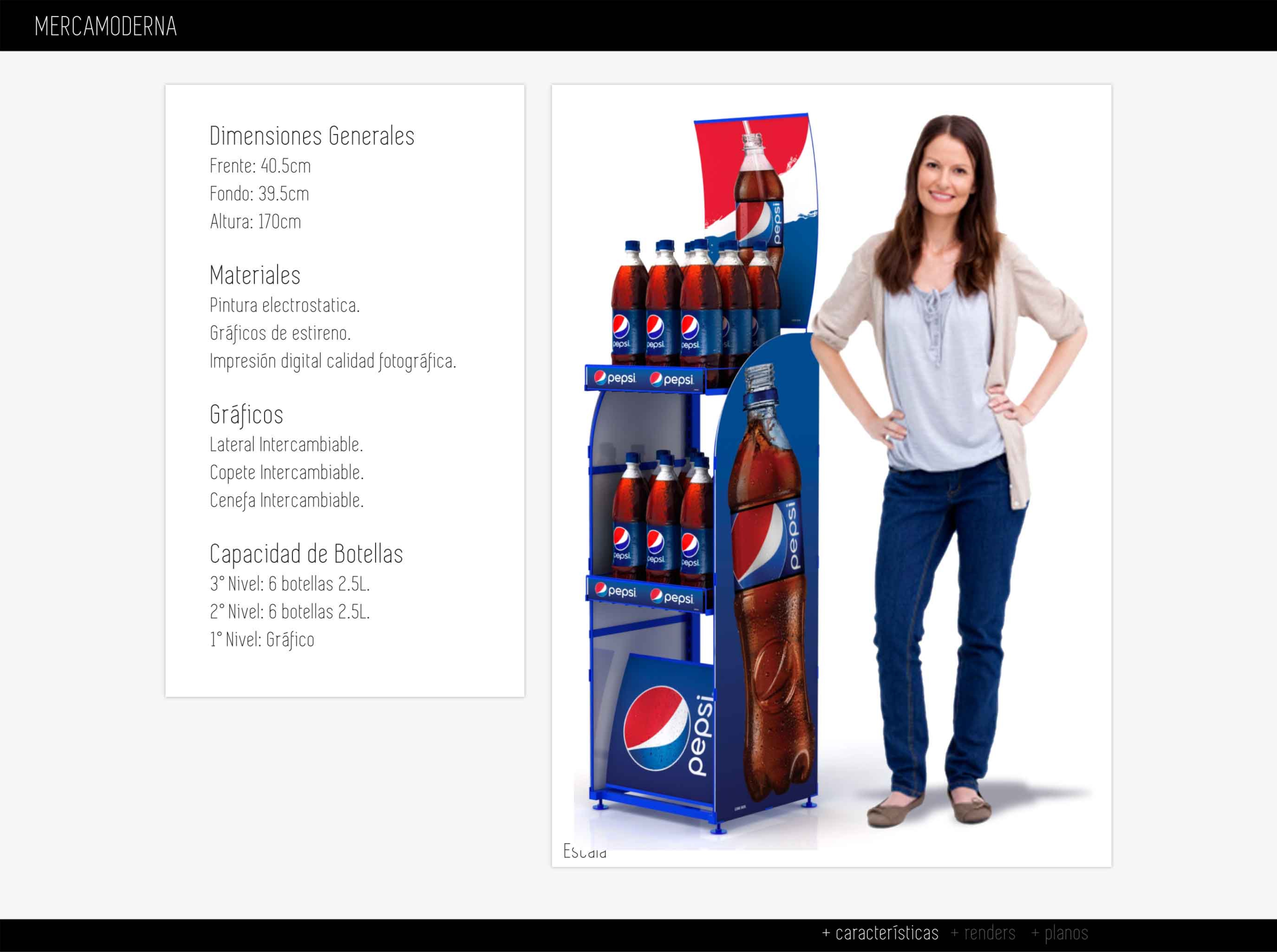Click the Pepsi copete graphic at the top
The image size is (1277, 952).
click(756, 173)
